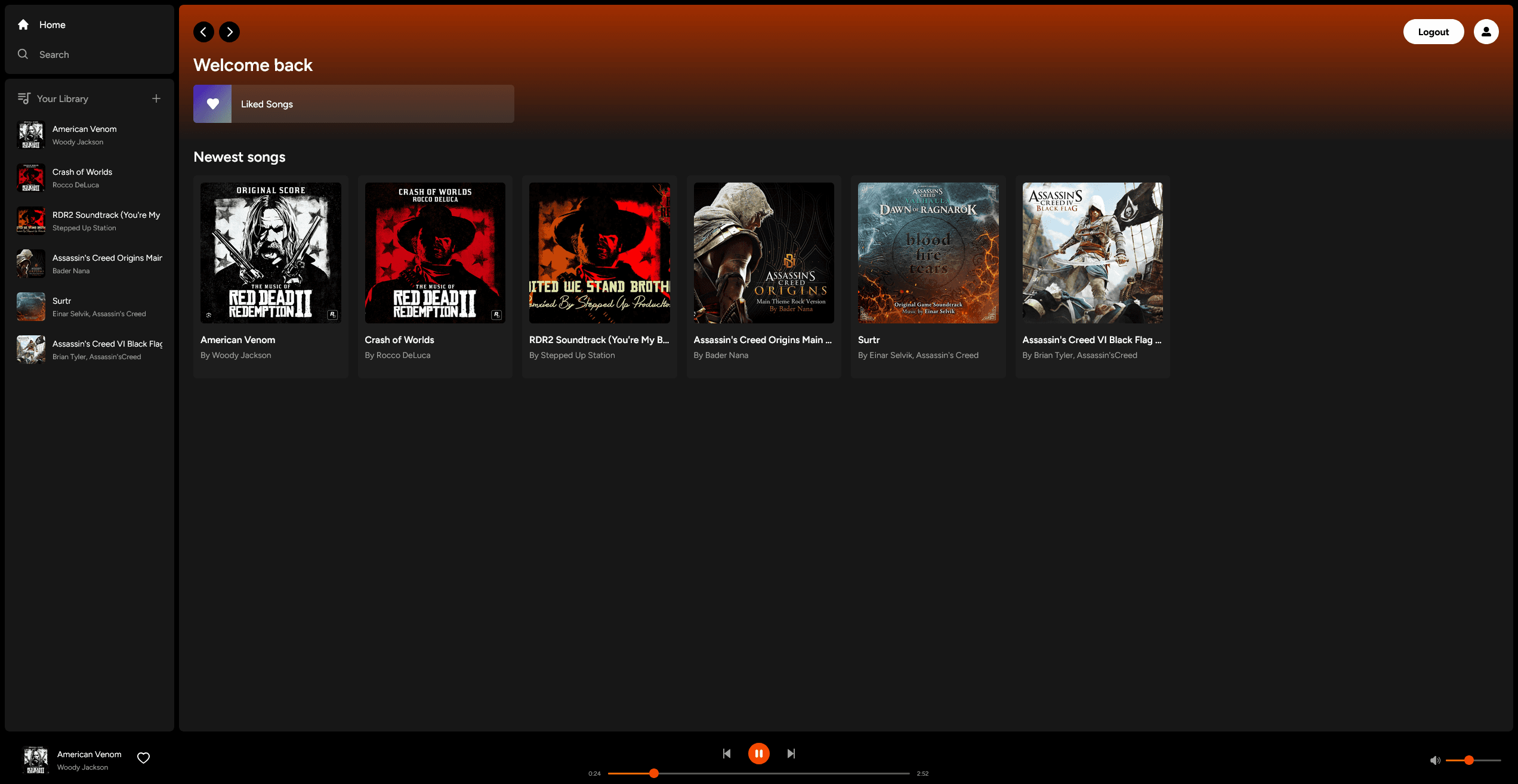
Task: Click the 2:52 duration label
Action: [922, 773]
